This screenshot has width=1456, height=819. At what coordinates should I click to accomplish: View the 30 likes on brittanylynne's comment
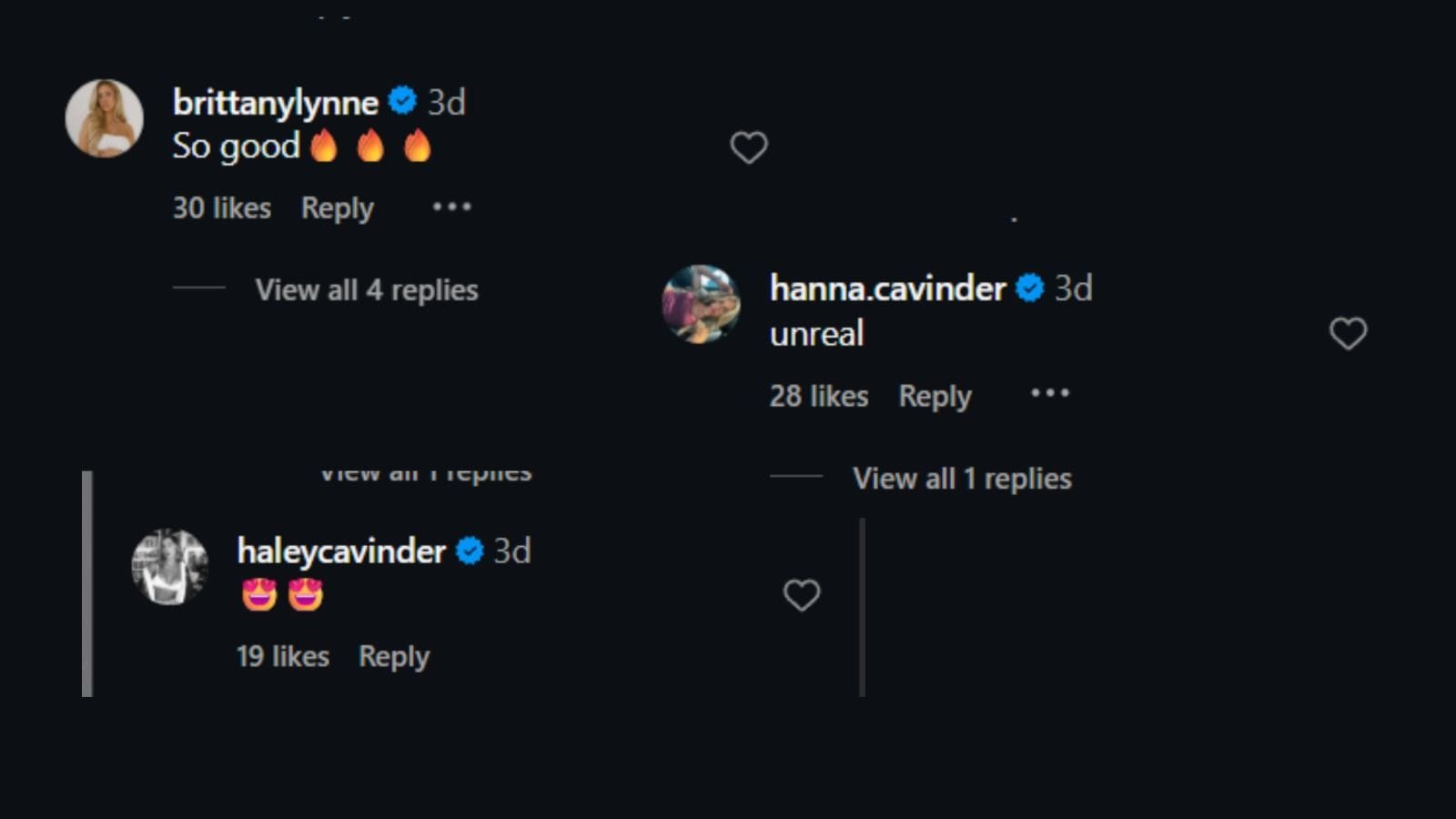(x=221, y=207)
